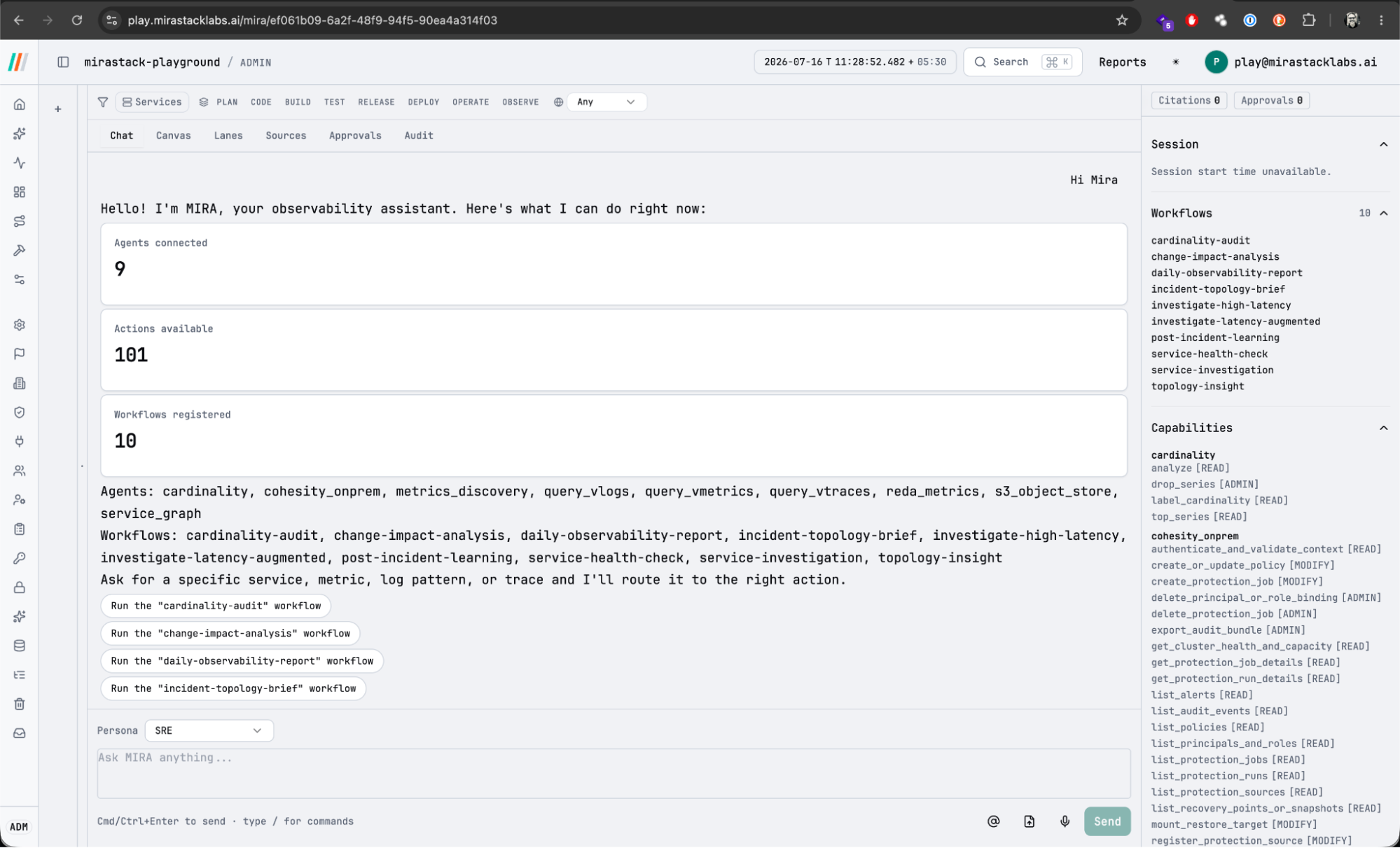Open the flag icon in the sidebar
The height and width of the screenshot is (848, 1400).
pos(20,354)
